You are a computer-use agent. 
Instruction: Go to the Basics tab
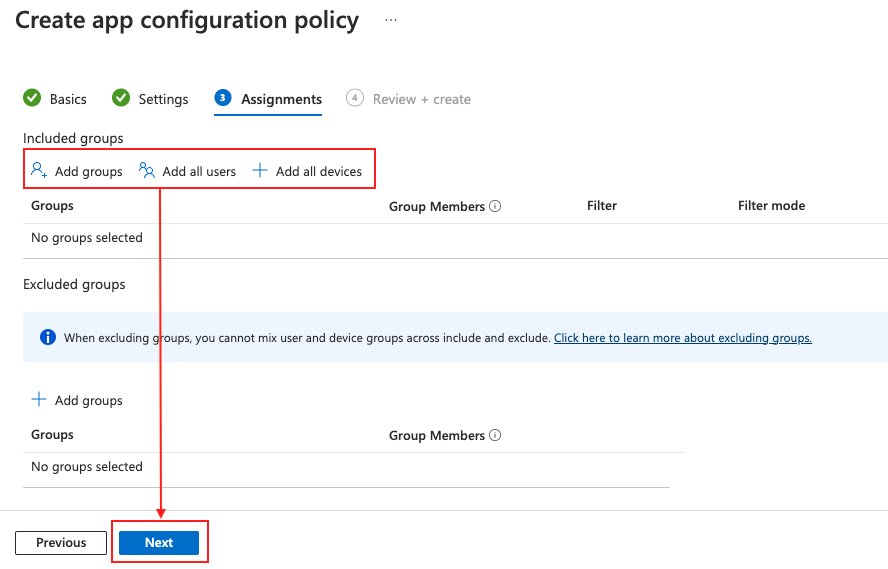pyautogui.click(x=68, y=99)
